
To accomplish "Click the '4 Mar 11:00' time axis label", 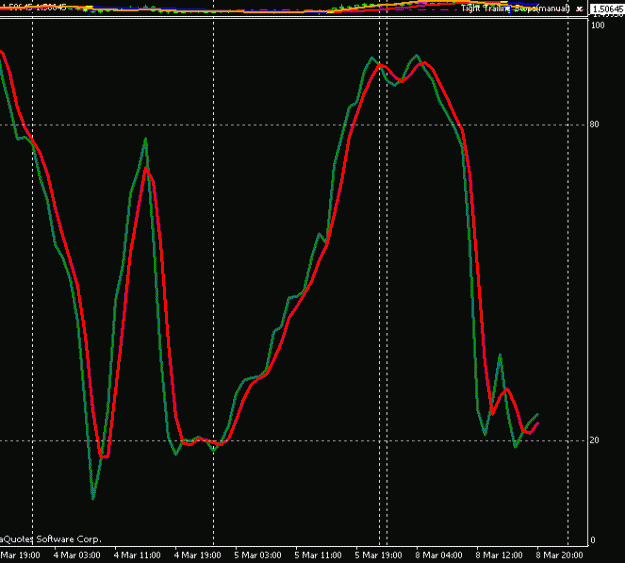I will pos(137,555).
